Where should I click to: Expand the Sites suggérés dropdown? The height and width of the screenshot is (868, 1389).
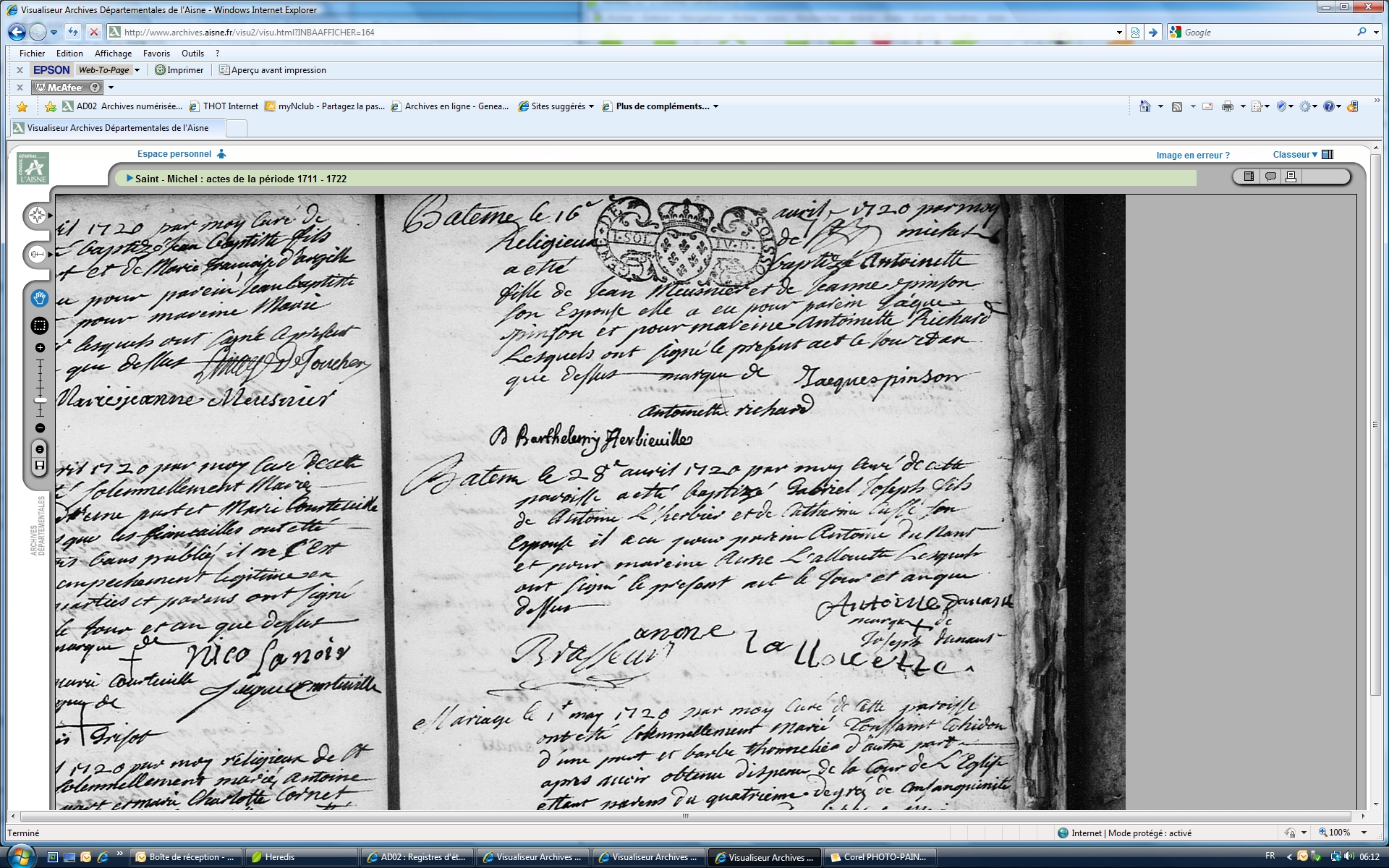[x=590, y=106]
